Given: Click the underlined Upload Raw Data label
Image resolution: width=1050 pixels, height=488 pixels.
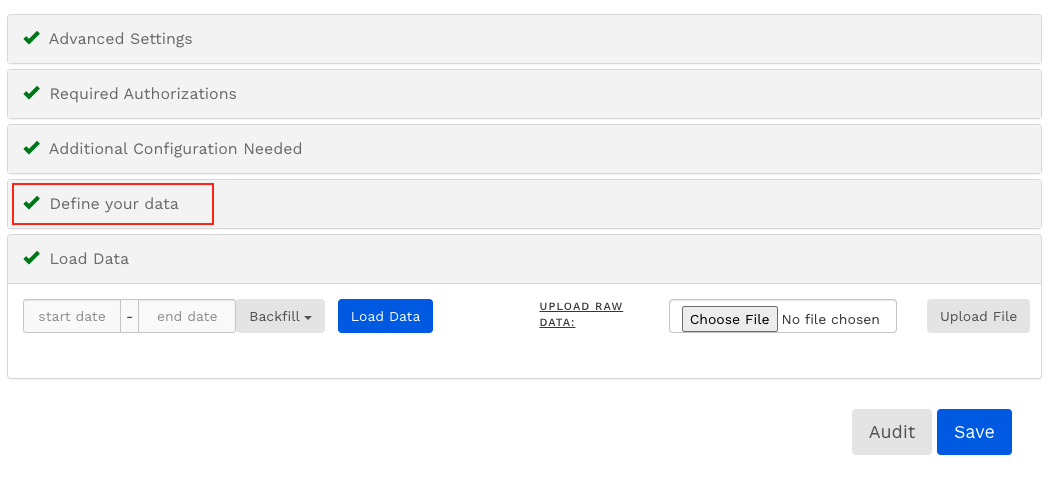Looking at the screenshot, I should [x=581, y=314].
